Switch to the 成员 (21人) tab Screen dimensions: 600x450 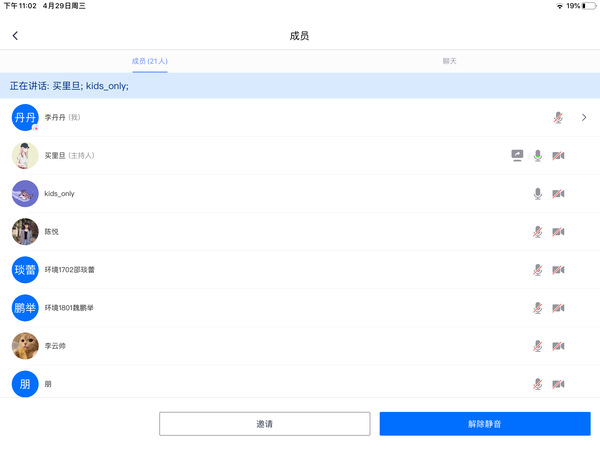click(x=150, y=61)
